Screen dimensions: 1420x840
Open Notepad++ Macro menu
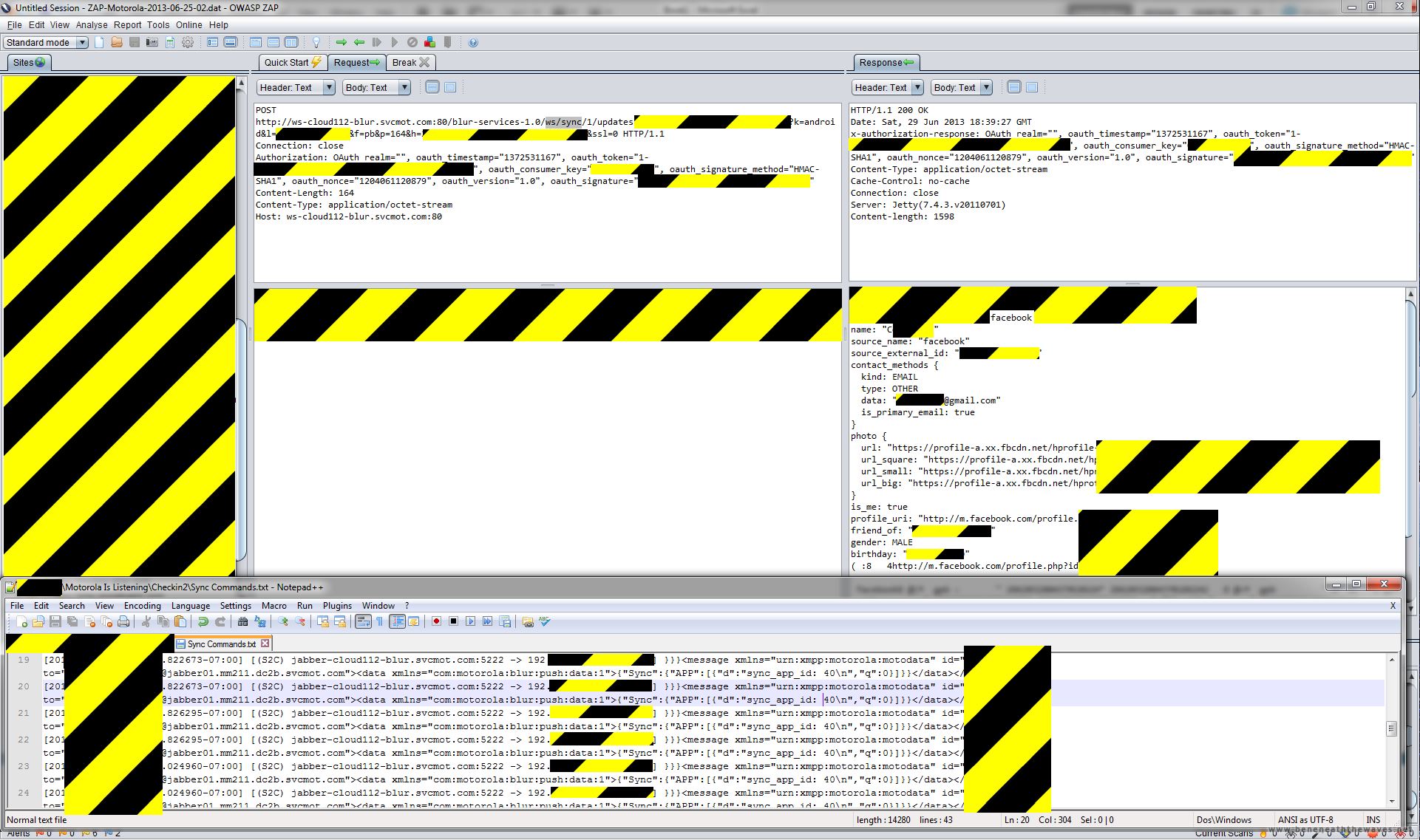click(x=274, y=606)
